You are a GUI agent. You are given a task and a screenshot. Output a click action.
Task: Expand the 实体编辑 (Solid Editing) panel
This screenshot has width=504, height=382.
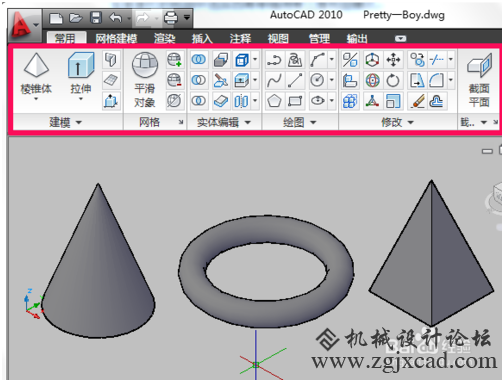point(223,122)
